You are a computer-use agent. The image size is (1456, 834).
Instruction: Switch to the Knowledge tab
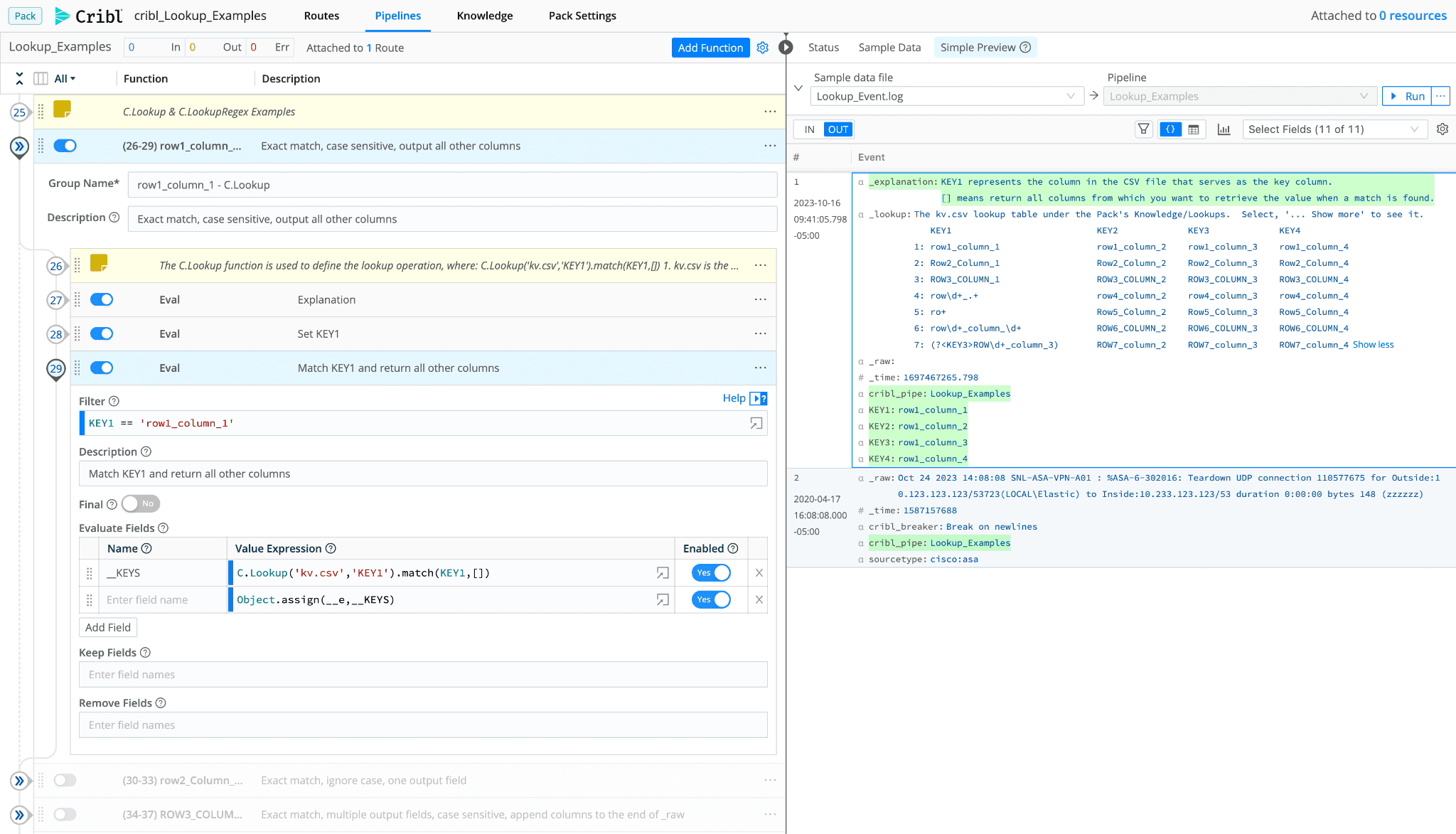tap(484, 16)
